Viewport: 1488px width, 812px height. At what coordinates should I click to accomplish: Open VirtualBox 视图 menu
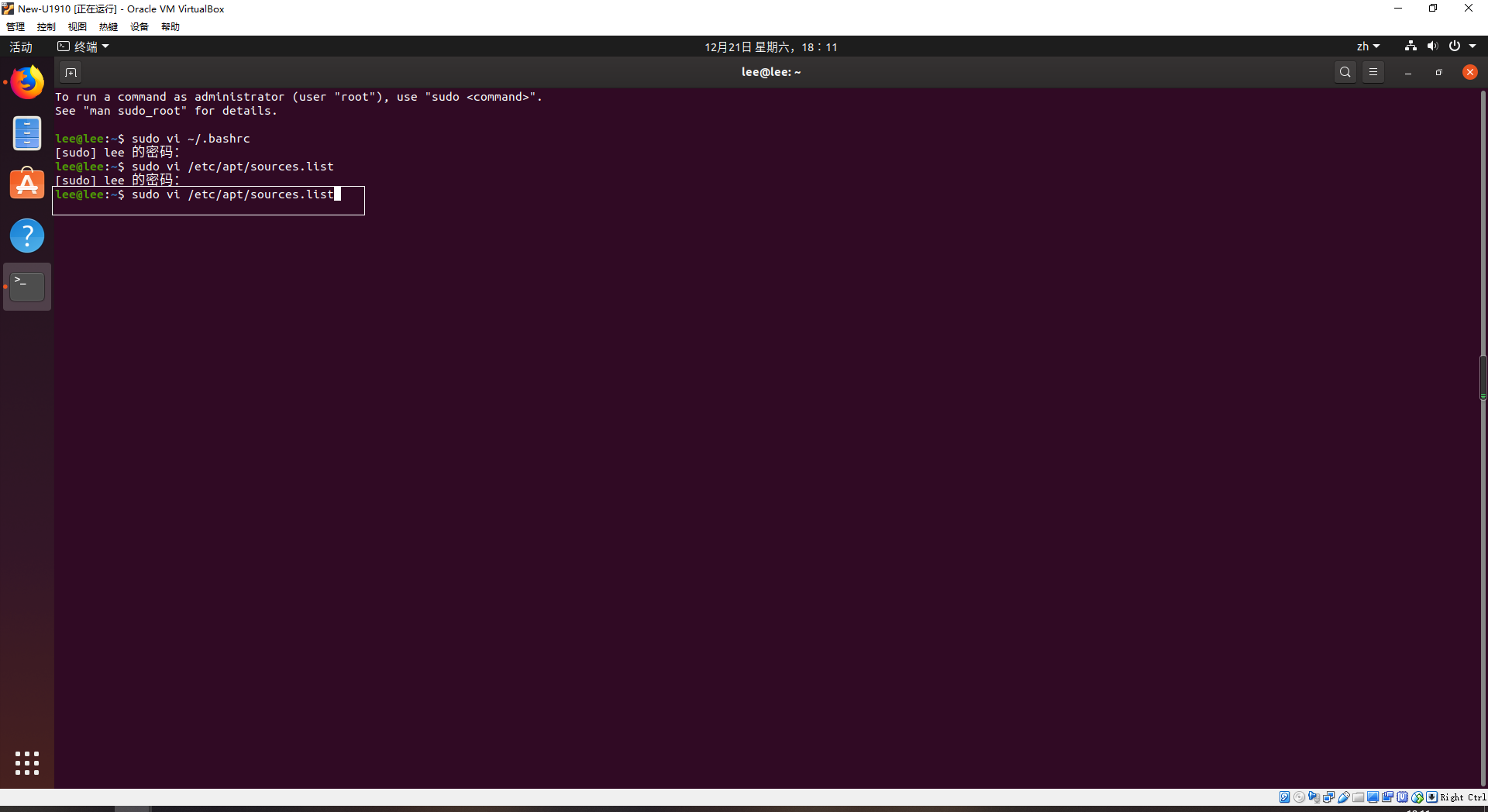[77, 26]
